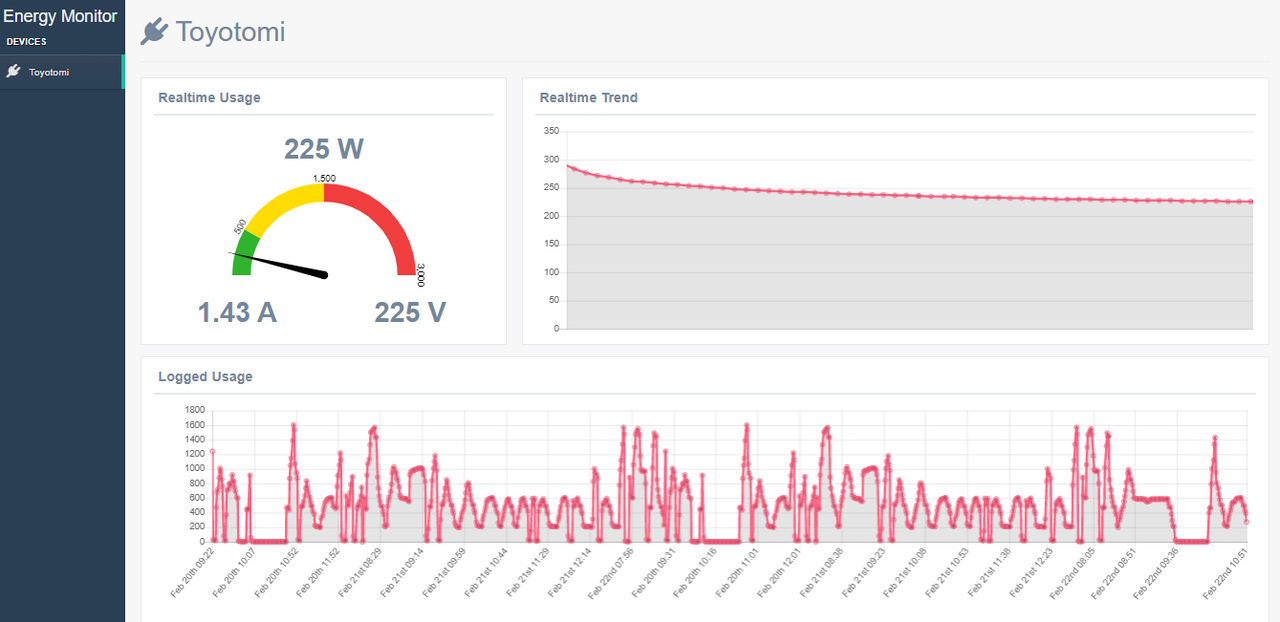
Task: Click the 1200 y-axis label on Logged Usage
Action: point(195,454)
